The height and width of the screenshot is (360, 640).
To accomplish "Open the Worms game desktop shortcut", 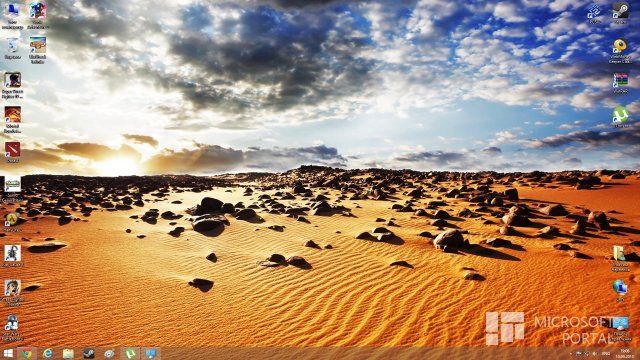I will tap(38, 50).
